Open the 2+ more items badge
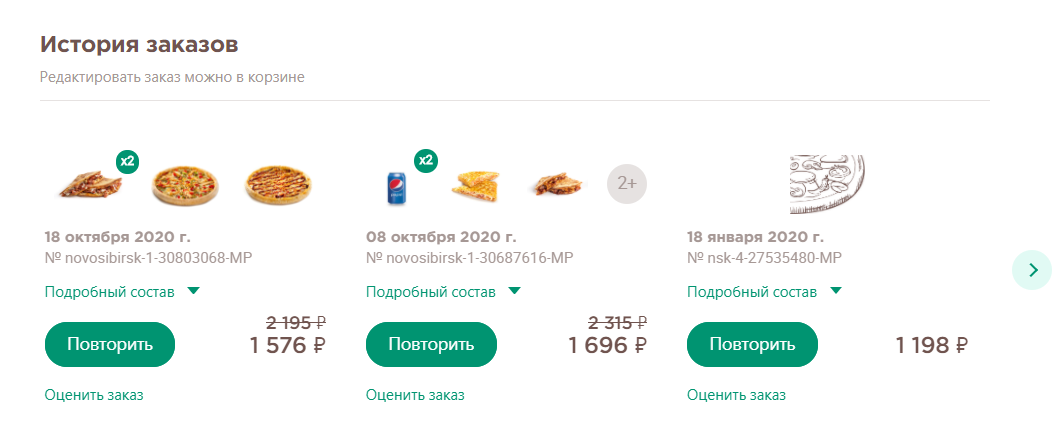Viewport: 1062px width, 442px height. 626,183
